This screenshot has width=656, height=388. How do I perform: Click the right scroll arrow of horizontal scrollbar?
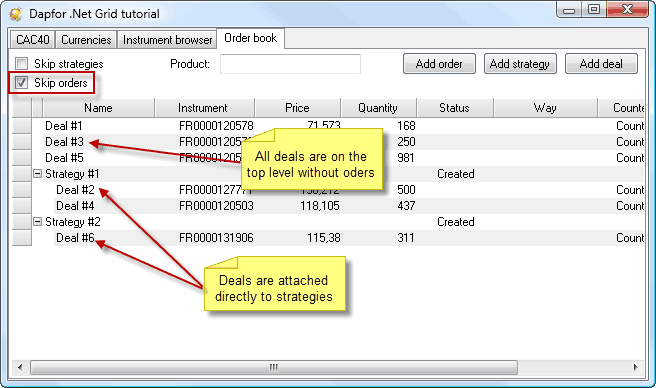coord(636,367)
